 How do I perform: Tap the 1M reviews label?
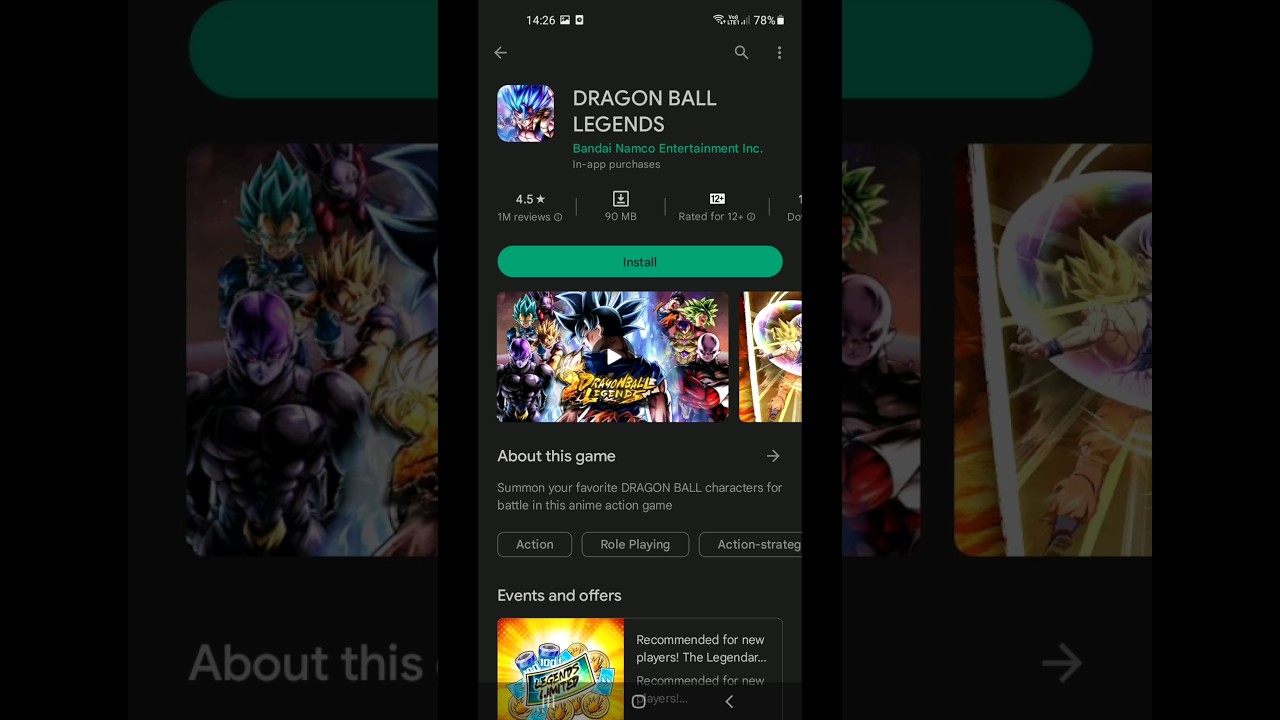(x=524, y=217)
